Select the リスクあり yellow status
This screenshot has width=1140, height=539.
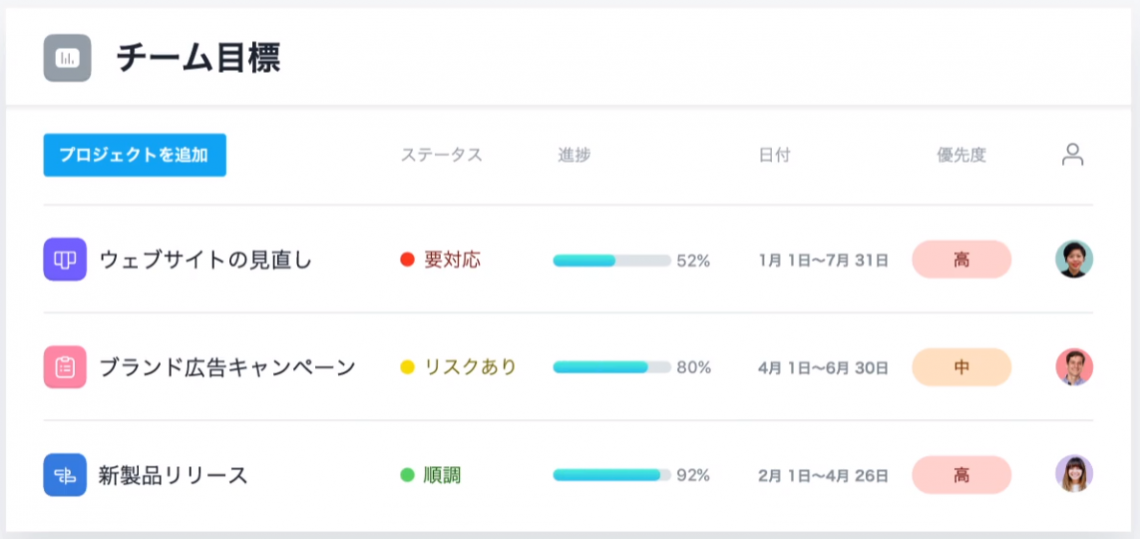(x=458, y=367)
